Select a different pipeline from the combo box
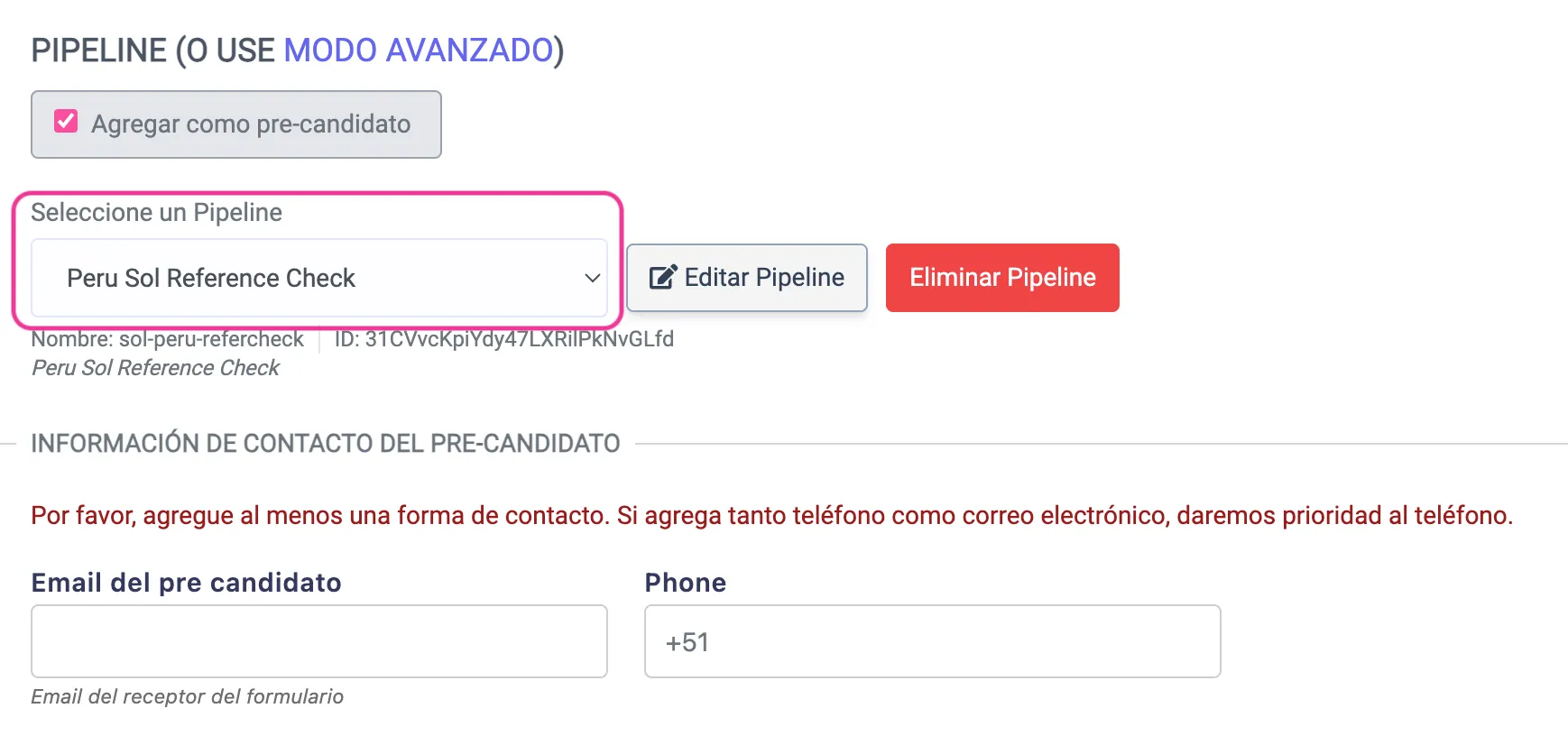Image resolution: width=1568 pixels, height=736 pixels. click(319, 278)
